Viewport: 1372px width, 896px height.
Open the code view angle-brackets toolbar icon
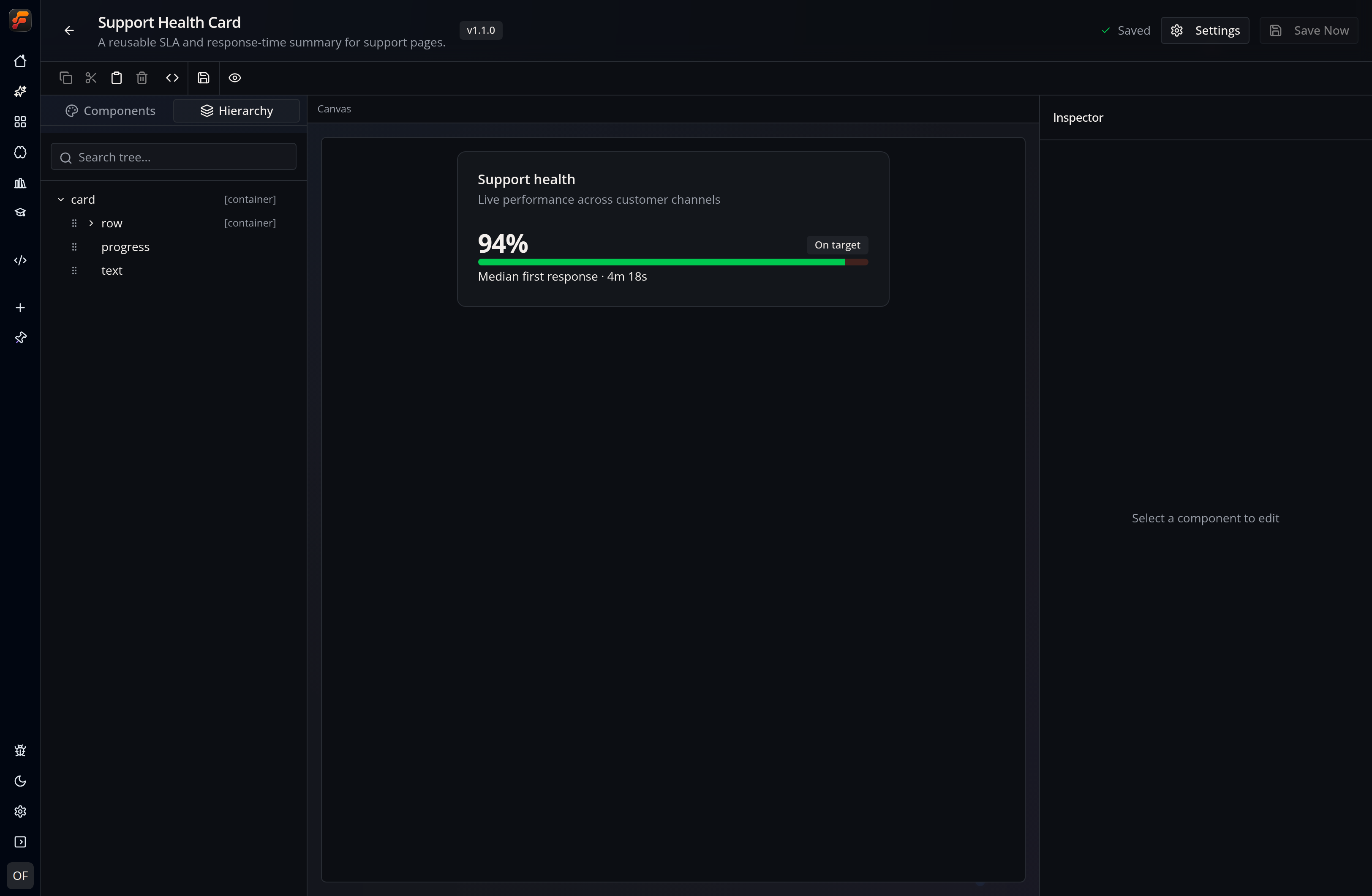(172, 78)
